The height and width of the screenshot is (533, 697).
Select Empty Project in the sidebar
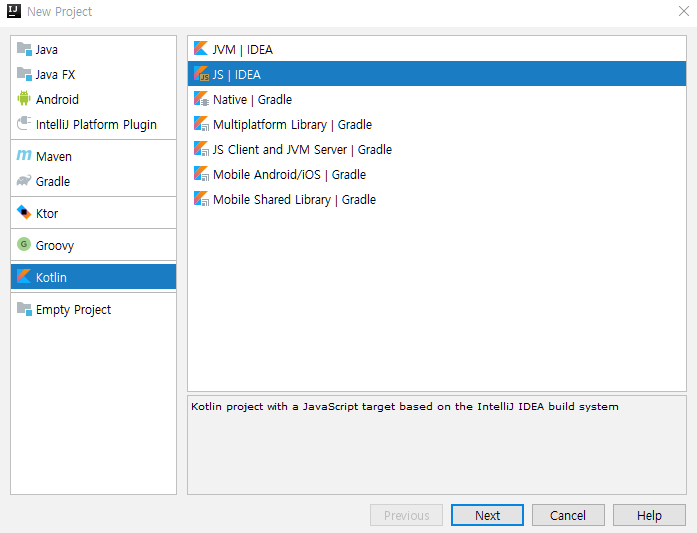[73, 309]
